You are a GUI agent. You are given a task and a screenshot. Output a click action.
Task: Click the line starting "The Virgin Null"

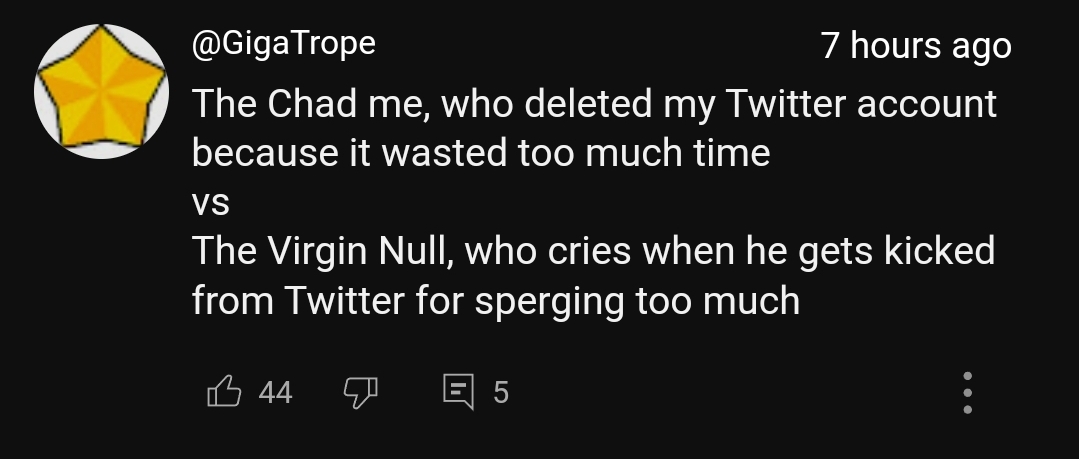[593, 251]
